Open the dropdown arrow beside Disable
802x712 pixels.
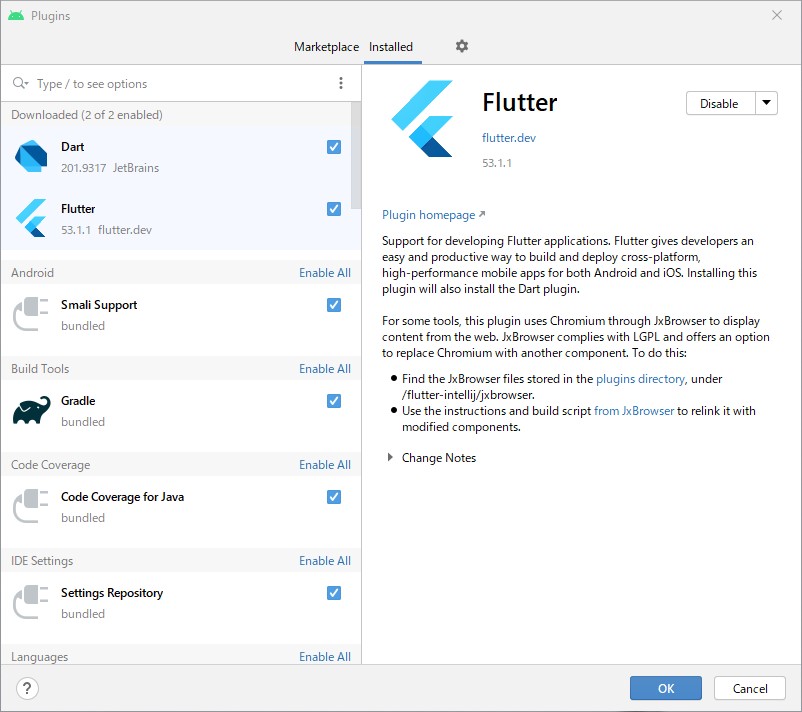click(766, 103)
